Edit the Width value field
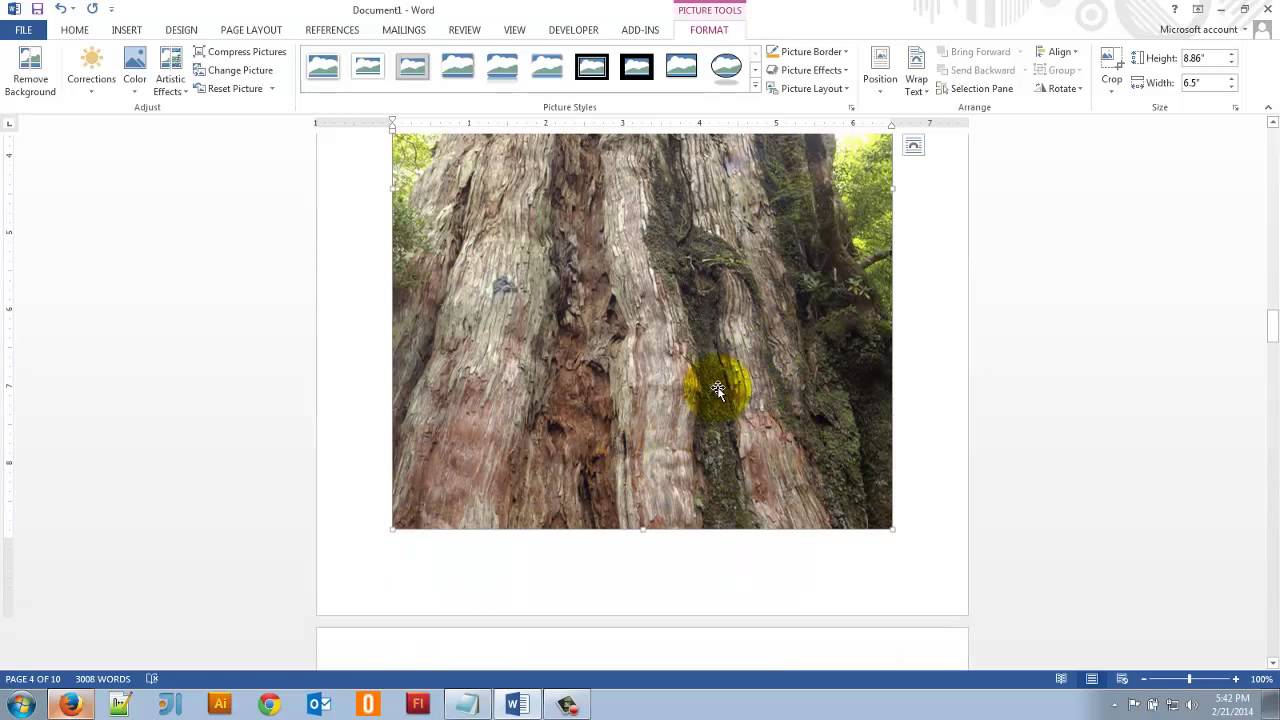The height and width of the screenshot is (720, 1280). click(1203, 83)
